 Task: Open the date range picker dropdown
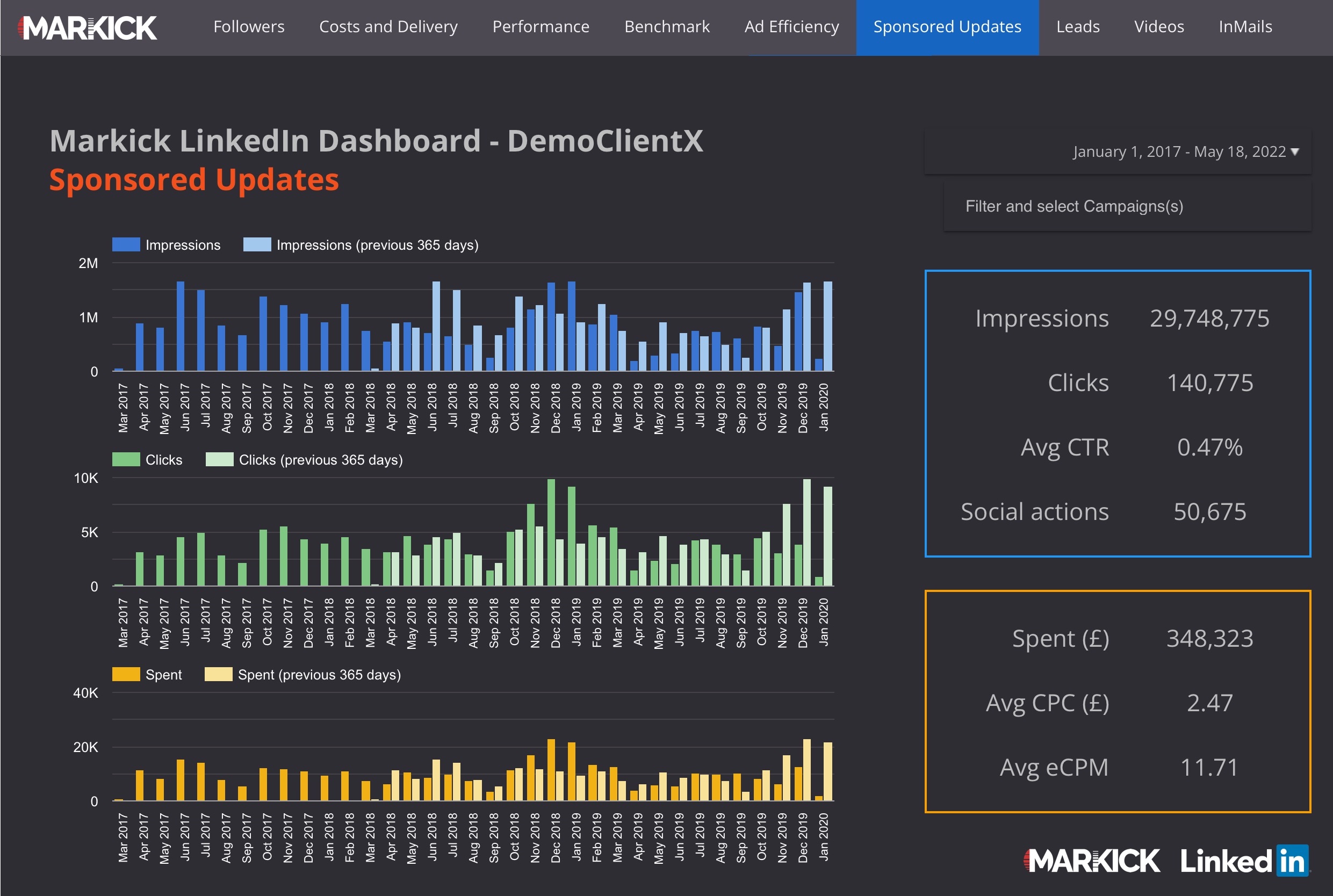(1118, 151)
